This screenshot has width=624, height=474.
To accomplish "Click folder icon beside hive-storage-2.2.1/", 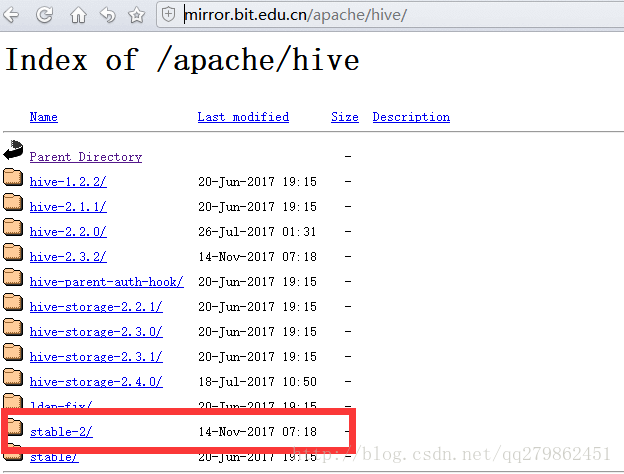I will click(x=13, y=302).
